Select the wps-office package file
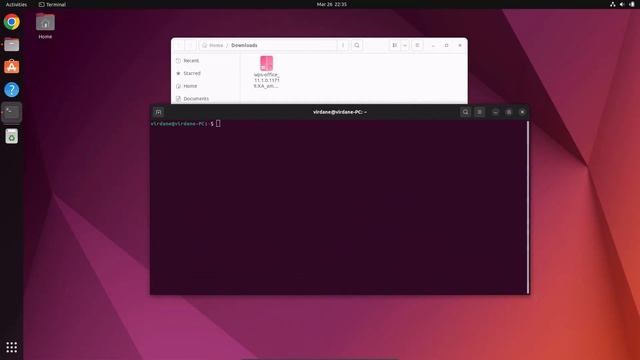Screen dimensions: 640x360 click(267, 72)
